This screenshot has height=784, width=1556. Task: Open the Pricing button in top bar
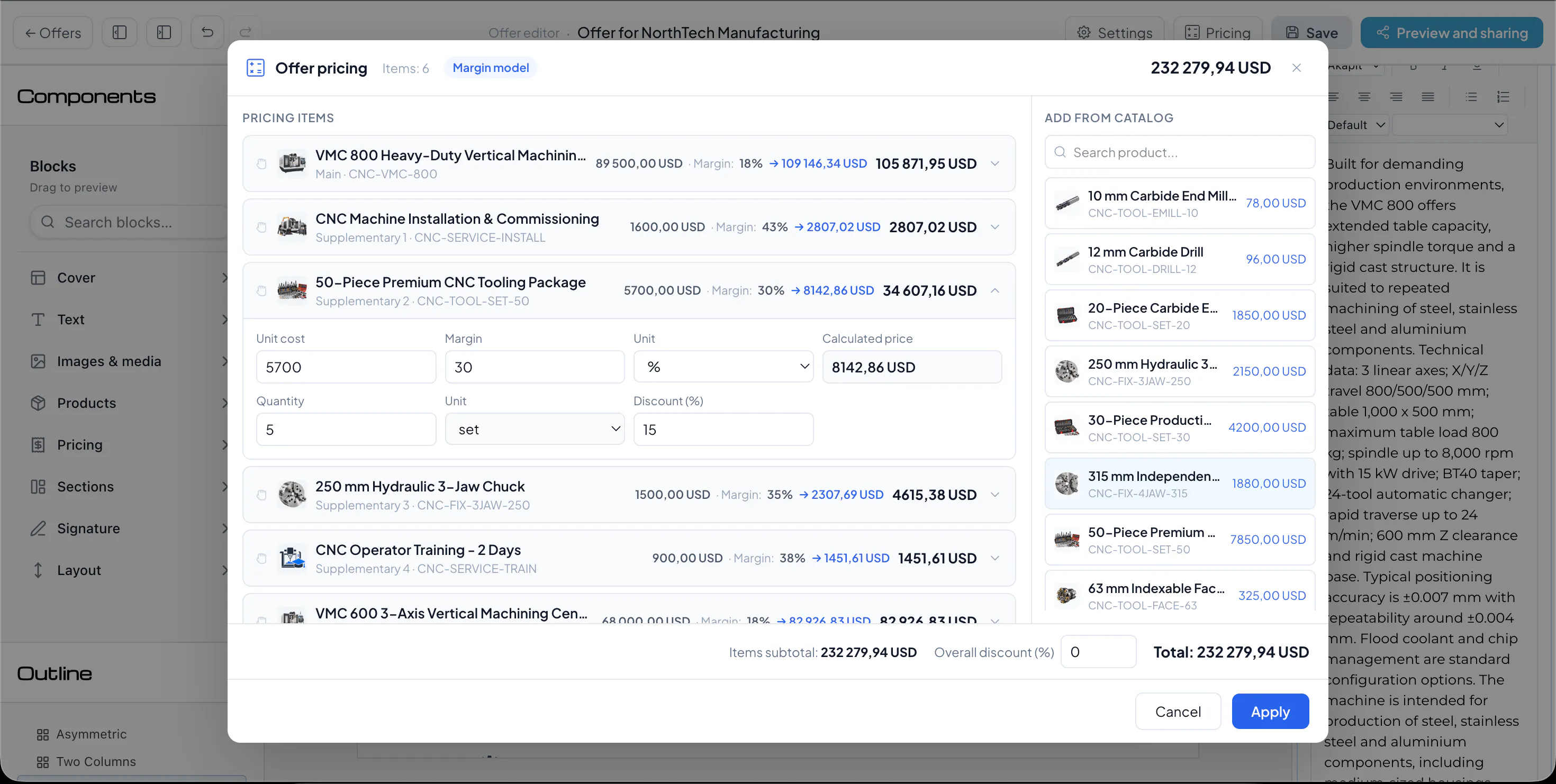[1218, 33]
